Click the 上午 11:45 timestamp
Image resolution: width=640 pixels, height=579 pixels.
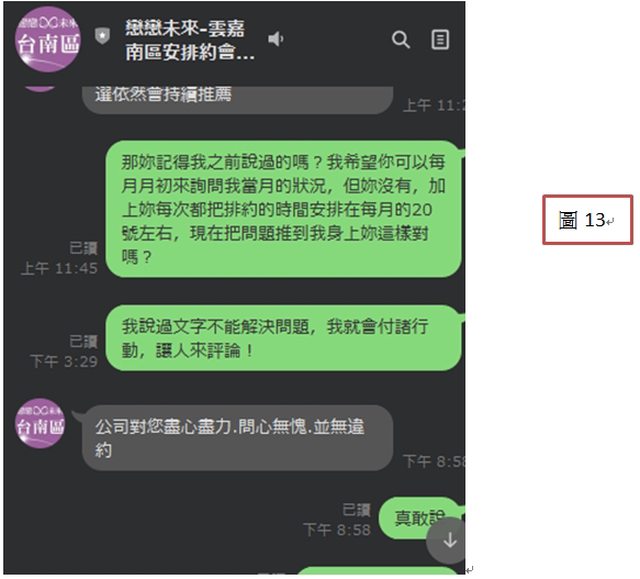pos(60,268)
